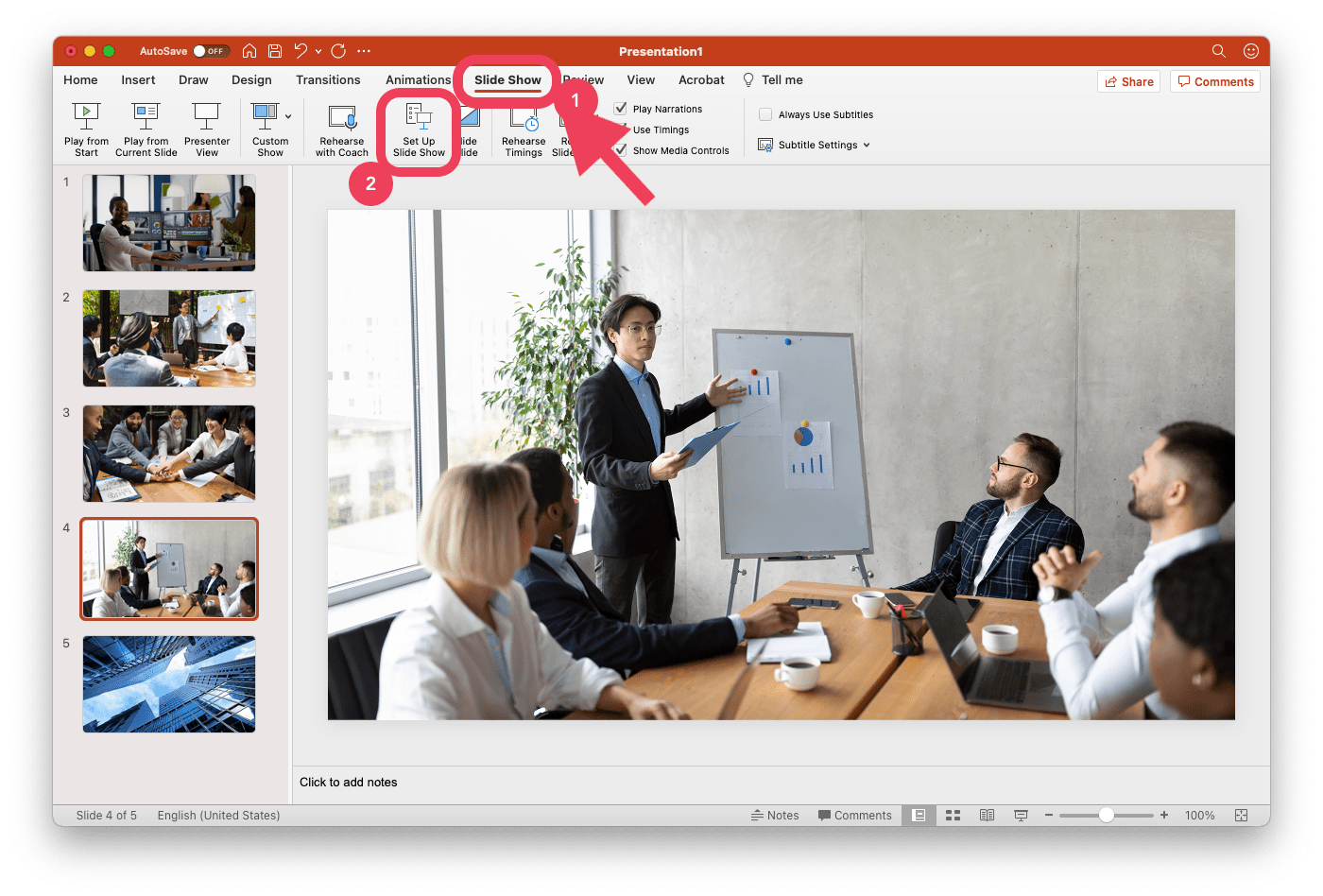Open the Comments panel
Screen dimensions: 1323x896
(x=1214, y=81)
